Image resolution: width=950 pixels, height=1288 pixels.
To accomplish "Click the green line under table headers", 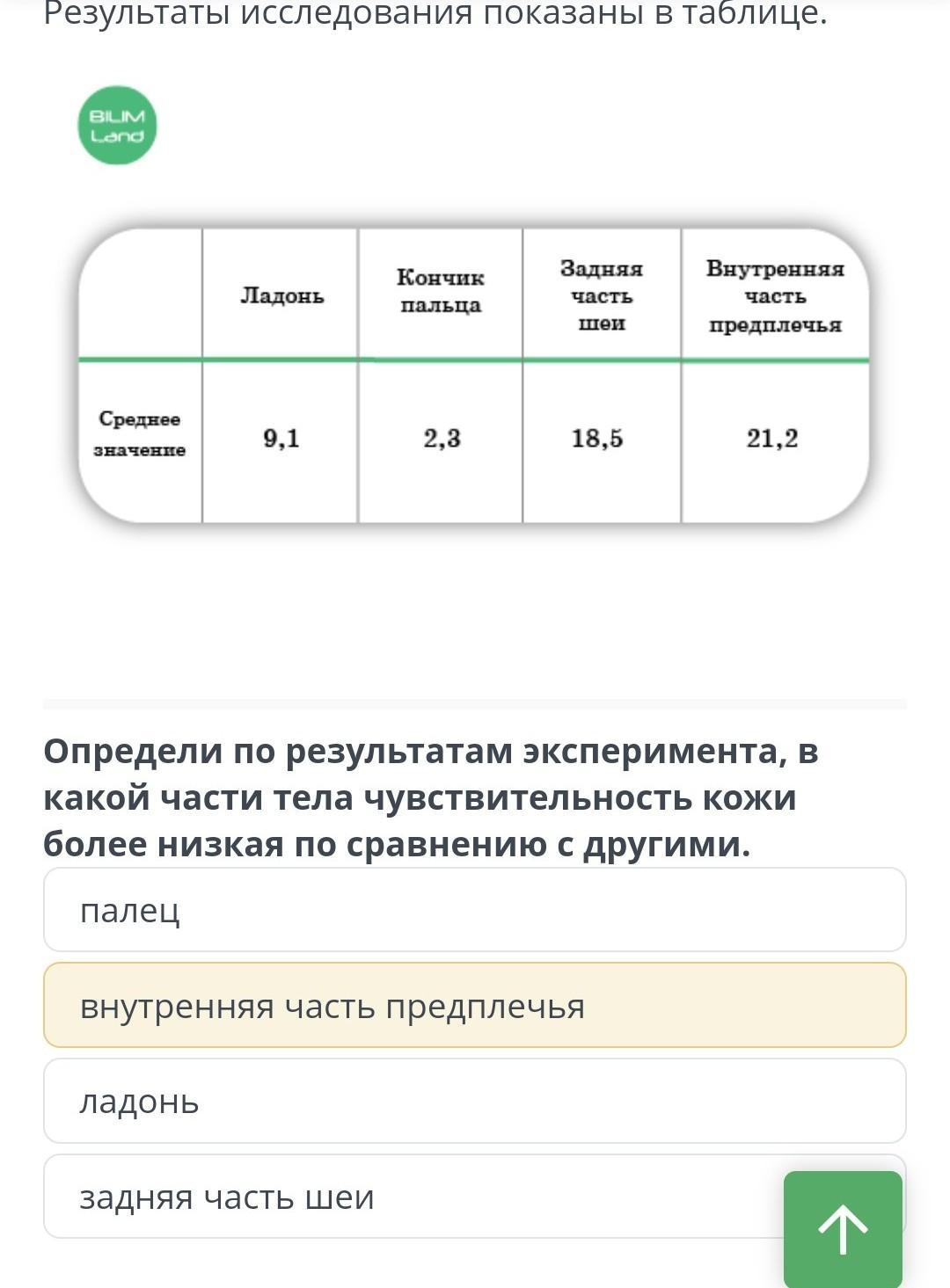I will tap(474, 360).
